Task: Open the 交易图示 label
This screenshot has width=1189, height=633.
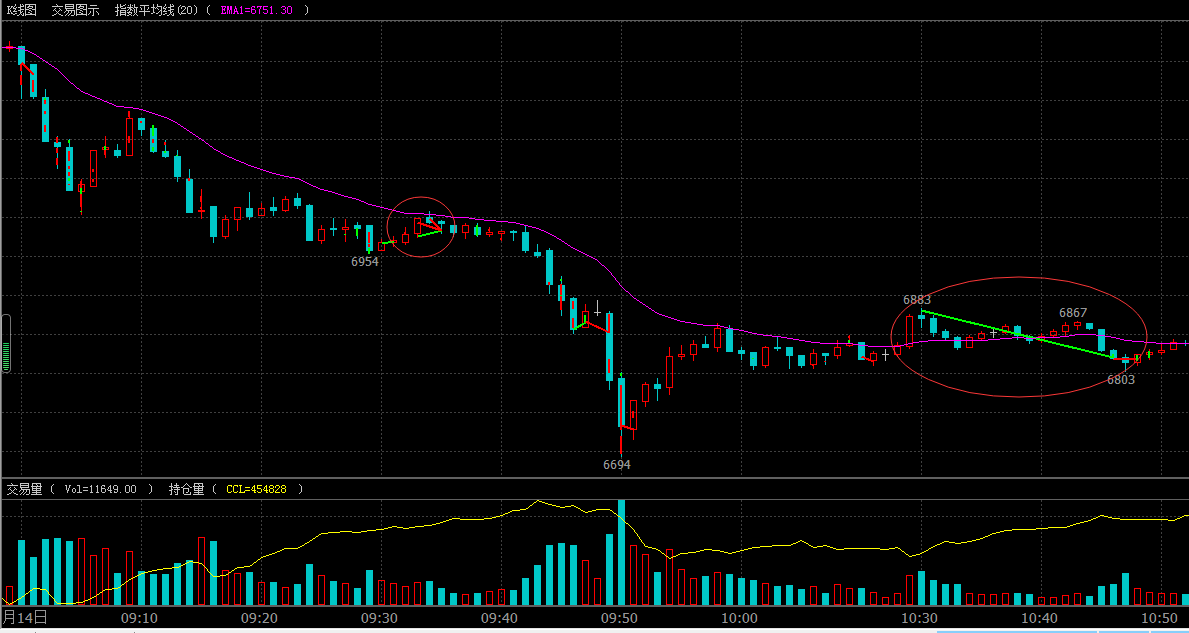Action: [x=76, y=10]
